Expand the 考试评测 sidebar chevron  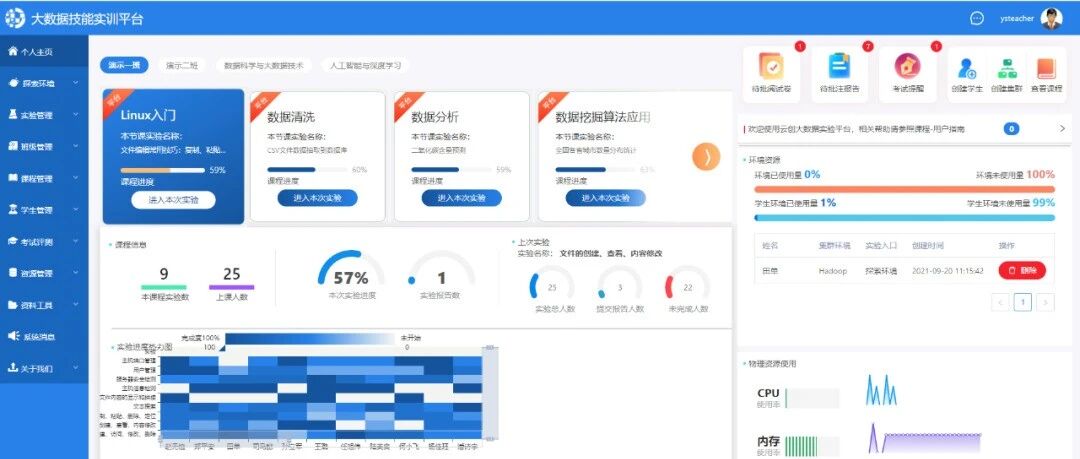pyautogui.click(x=76, y=242)
